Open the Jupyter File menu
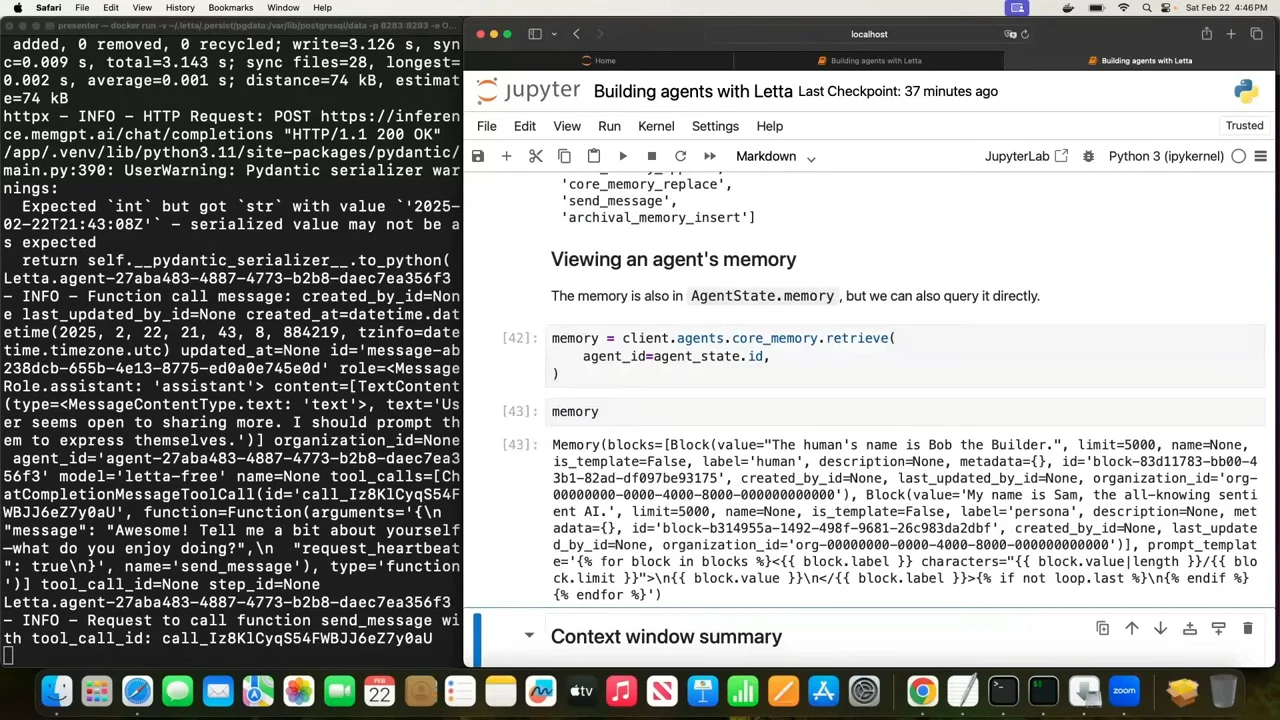Viewport: 1280px width, 720px height. (x=486, y=126)
